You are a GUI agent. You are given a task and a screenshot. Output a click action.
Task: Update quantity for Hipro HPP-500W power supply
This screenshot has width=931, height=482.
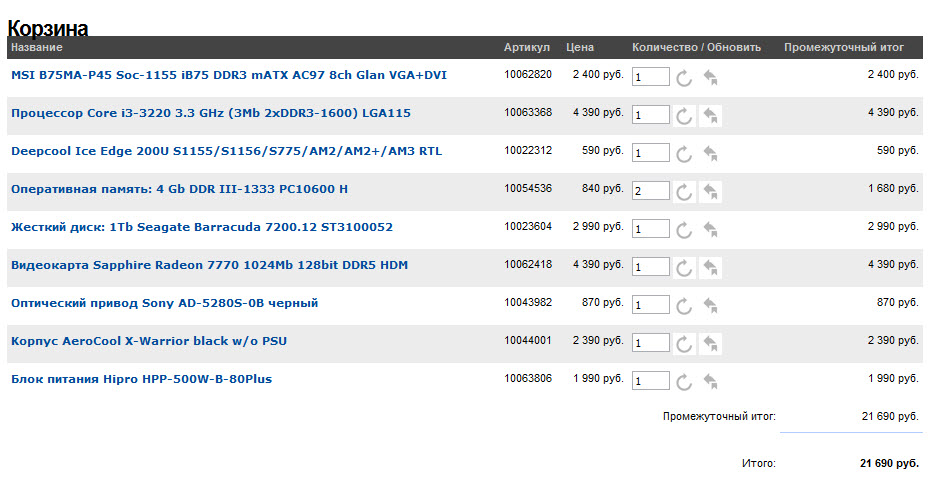coord(684,382)
